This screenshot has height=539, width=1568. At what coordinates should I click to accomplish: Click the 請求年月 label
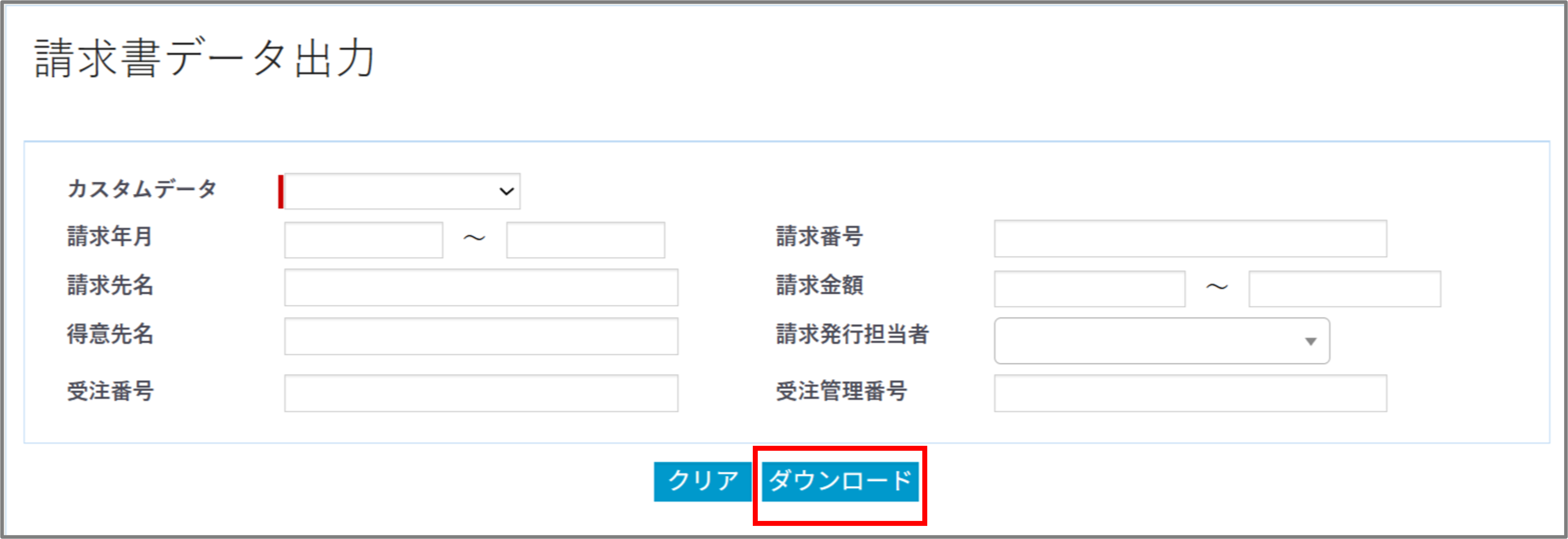click(x=110, y=236)
